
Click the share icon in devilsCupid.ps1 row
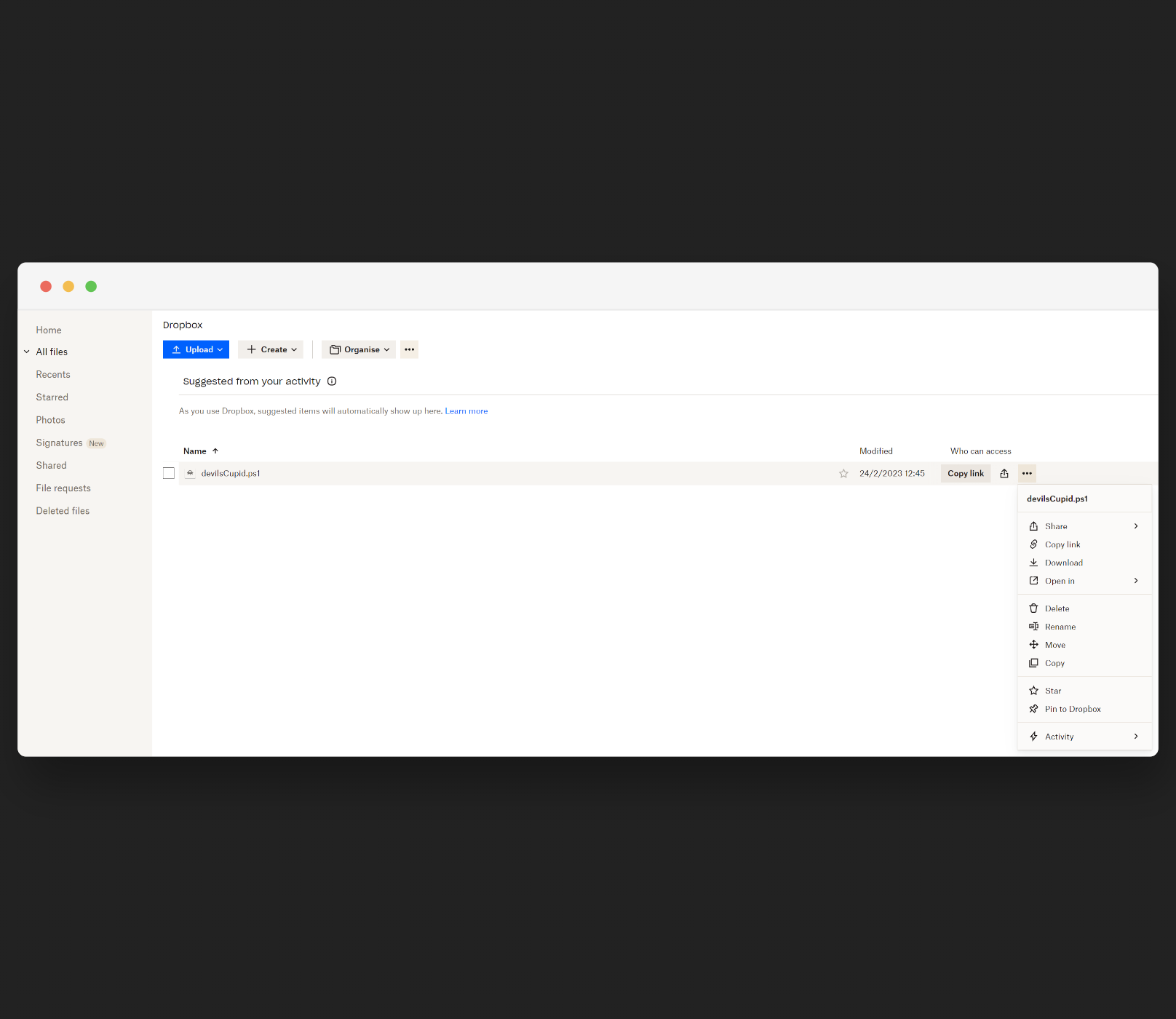(1004, 473)
